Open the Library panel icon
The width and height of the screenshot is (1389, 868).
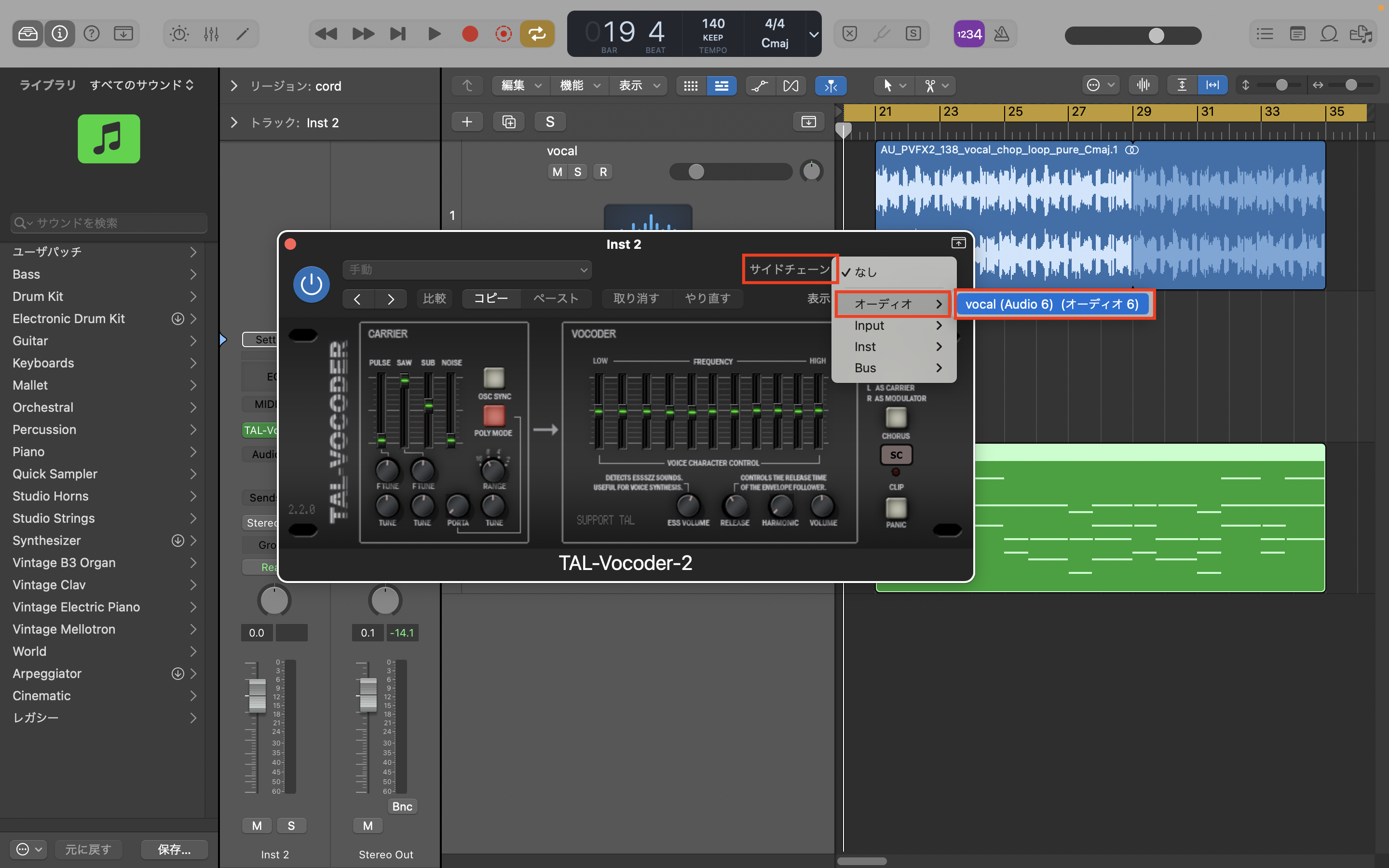tap(27, 34)
